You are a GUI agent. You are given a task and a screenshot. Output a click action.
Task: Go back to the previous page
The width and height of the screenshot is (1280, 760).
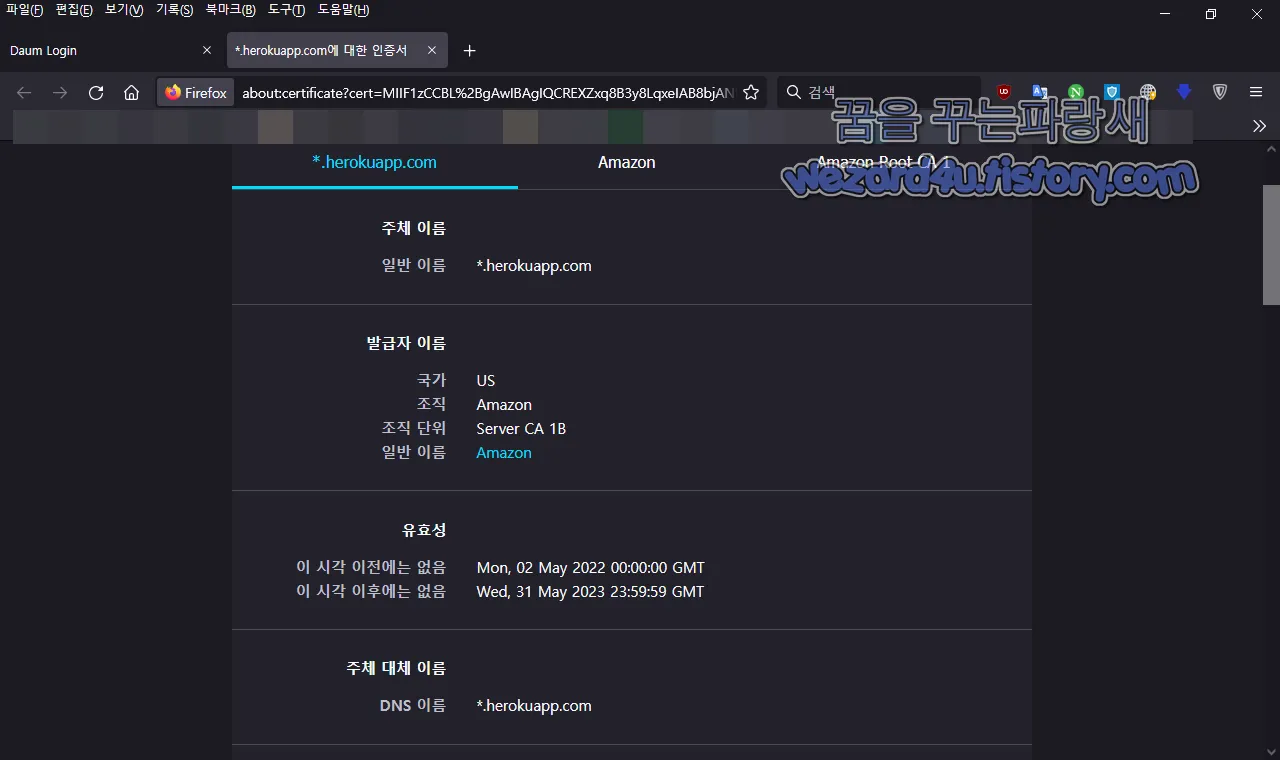click(24, 93)
